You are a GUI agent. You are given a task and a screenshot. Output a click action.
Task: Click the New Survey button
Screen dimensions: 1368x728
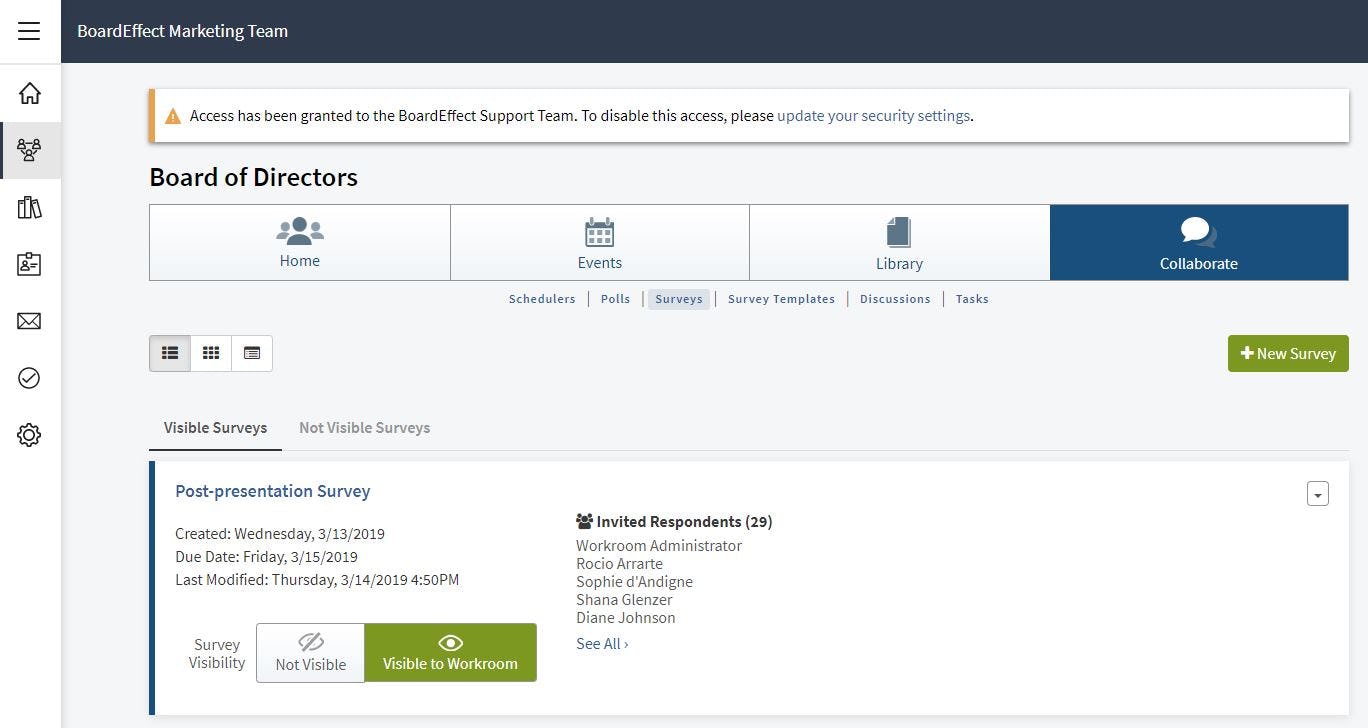[x=1287, y=353]
